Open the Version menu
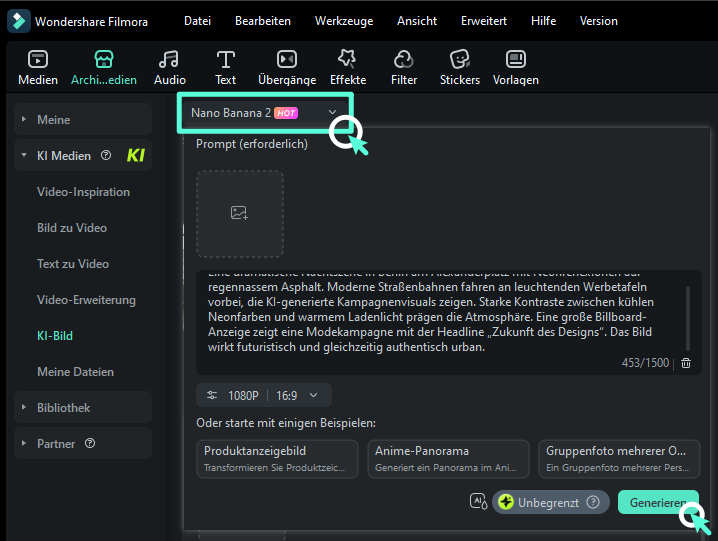Viewport: 718px width, 541px height. (598, 21)
